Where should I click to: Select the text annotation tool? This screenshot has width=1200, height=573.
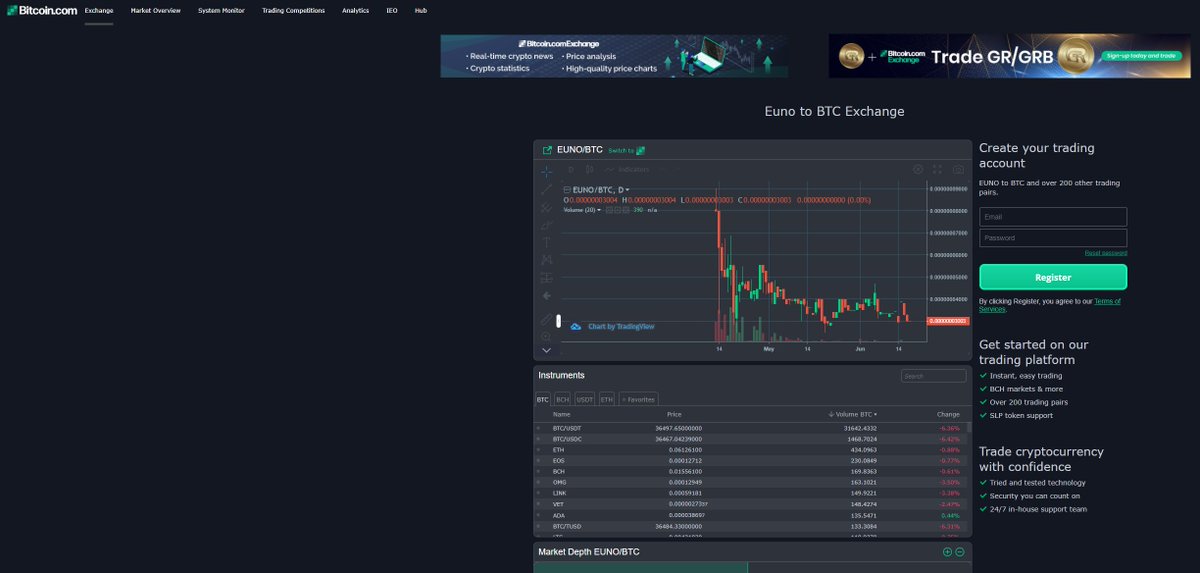click(546, 242)
